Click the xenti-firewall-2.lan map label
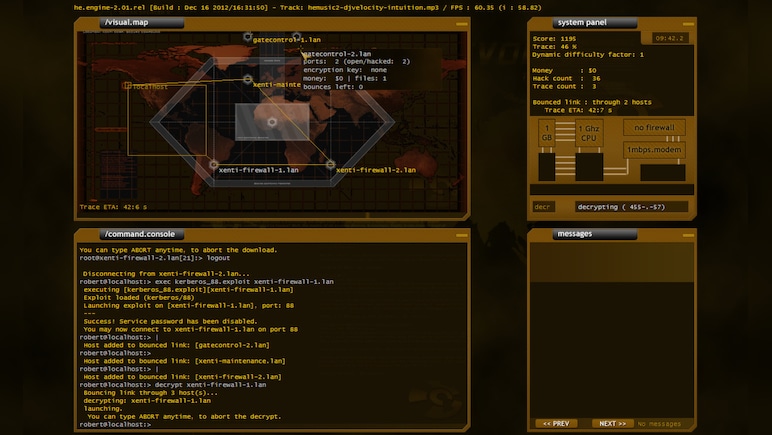 coord(376,170)
